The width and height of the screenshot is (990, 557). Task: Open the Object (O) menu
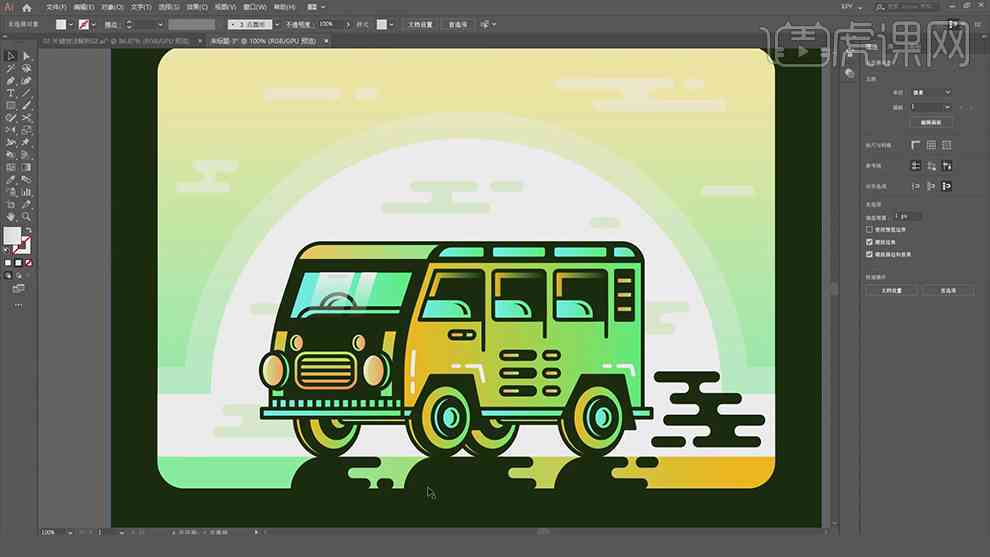112,7
